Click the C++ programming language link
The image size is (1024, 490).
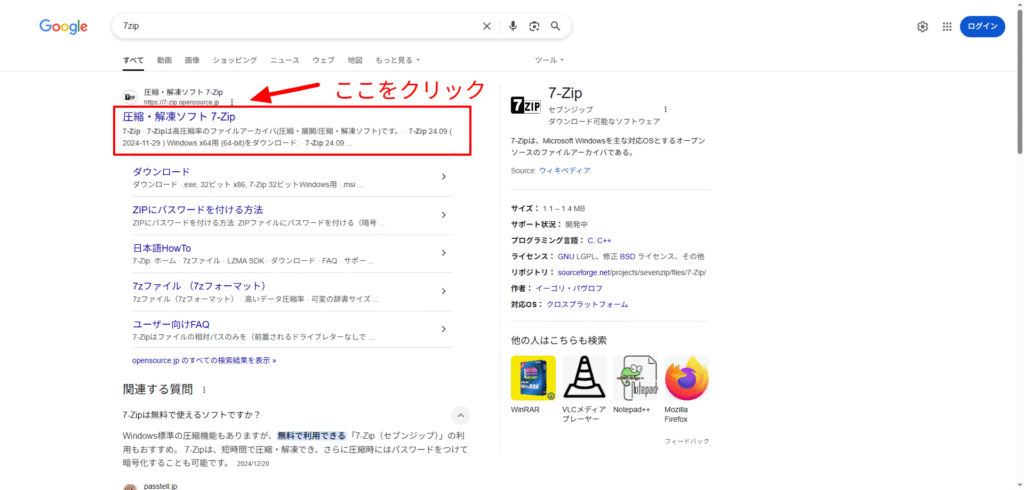pos(604,240)
